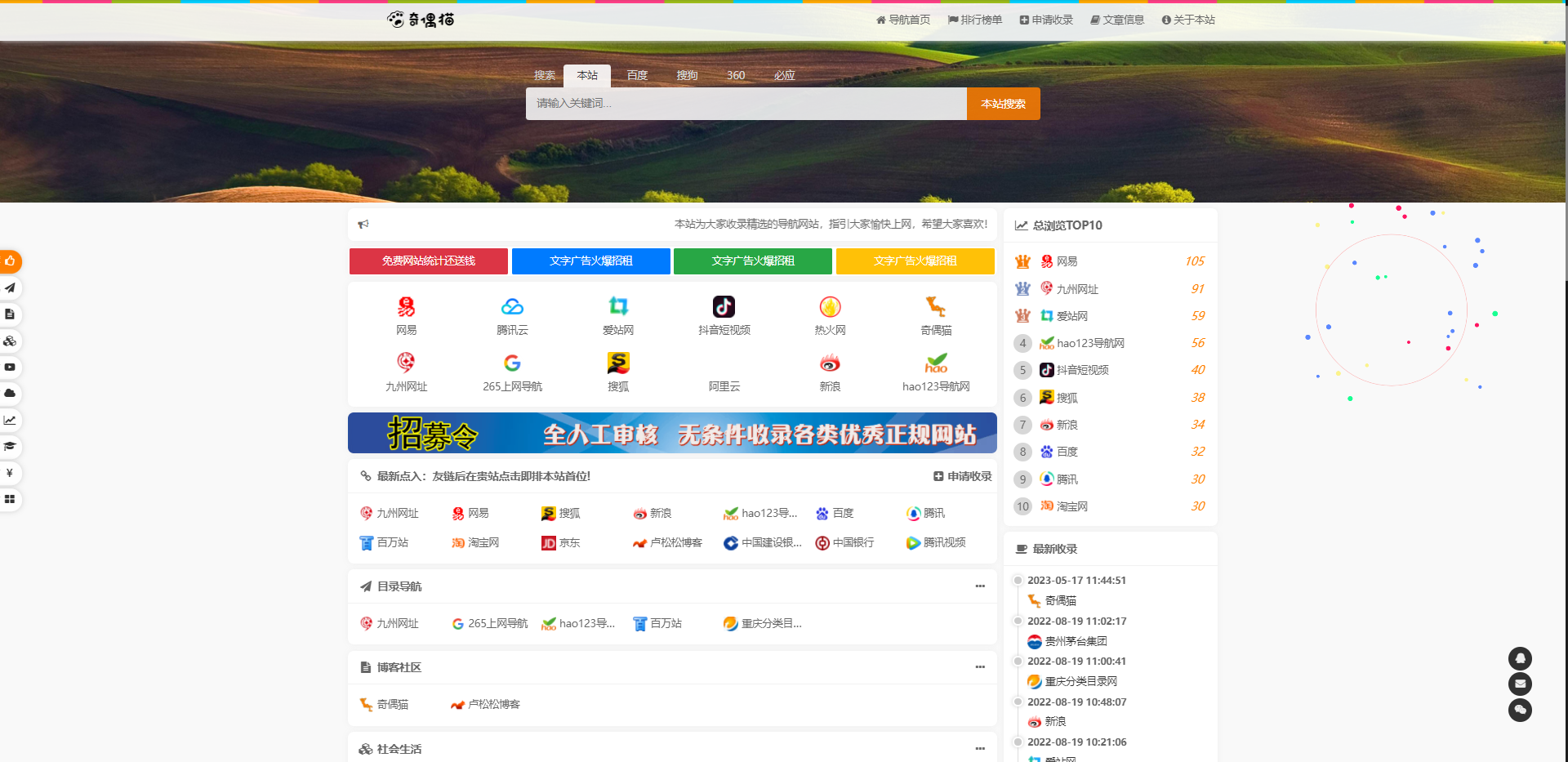Click into the keyword search input field
Image resolution: width=1568 pixels, height=762 pixels.
(746, 104)
